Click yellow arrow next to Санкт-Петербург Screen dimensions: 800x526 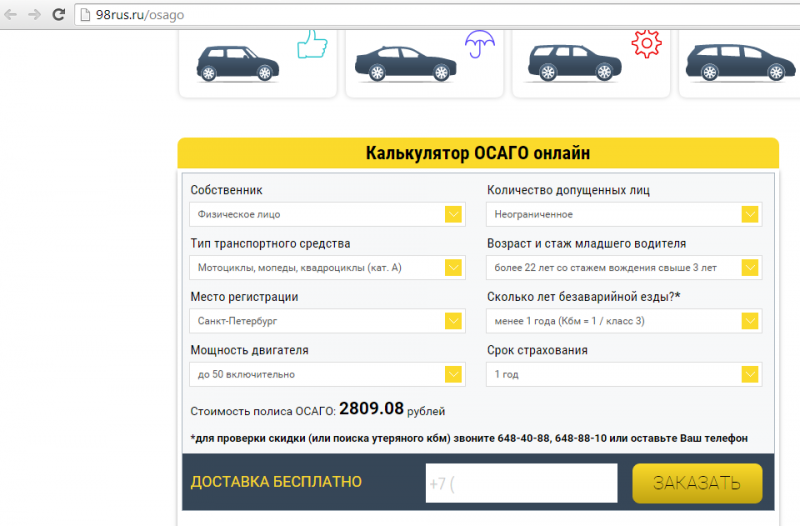(x=453, y=321)
